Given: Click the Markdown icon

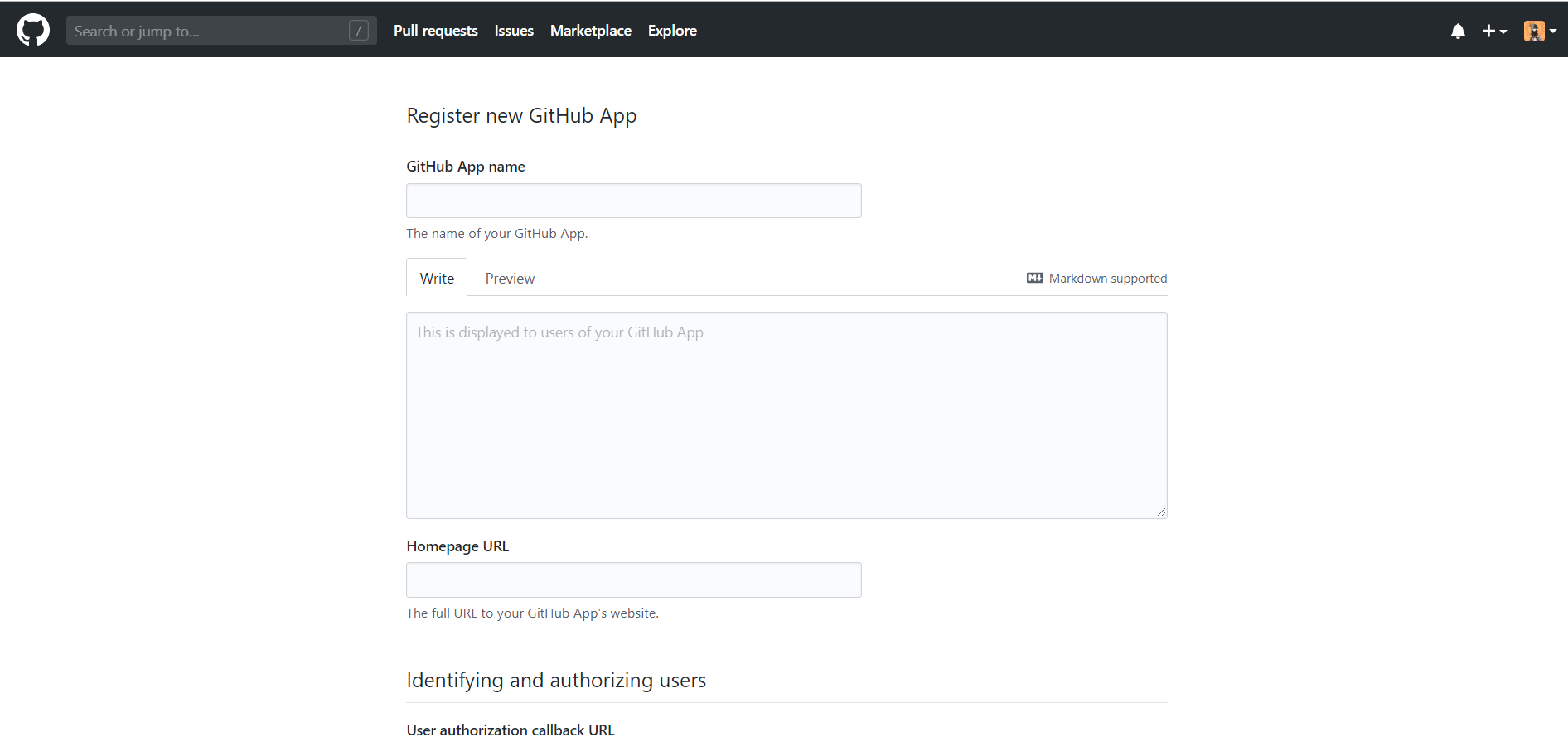Looking at the screenshot, I should coord(1035,278).
